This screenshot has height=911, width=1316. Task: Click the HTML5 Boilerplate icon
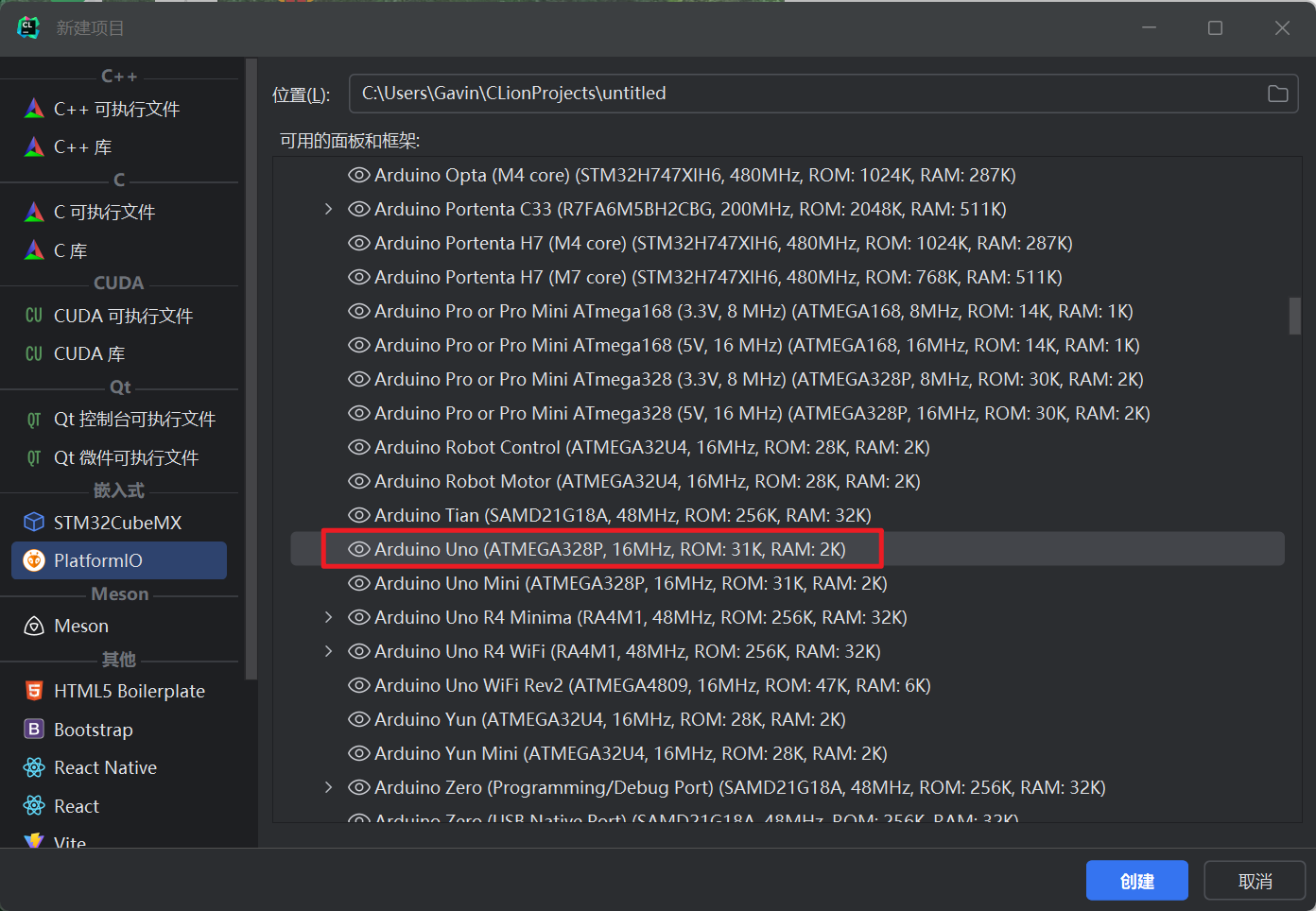point(34,691)
